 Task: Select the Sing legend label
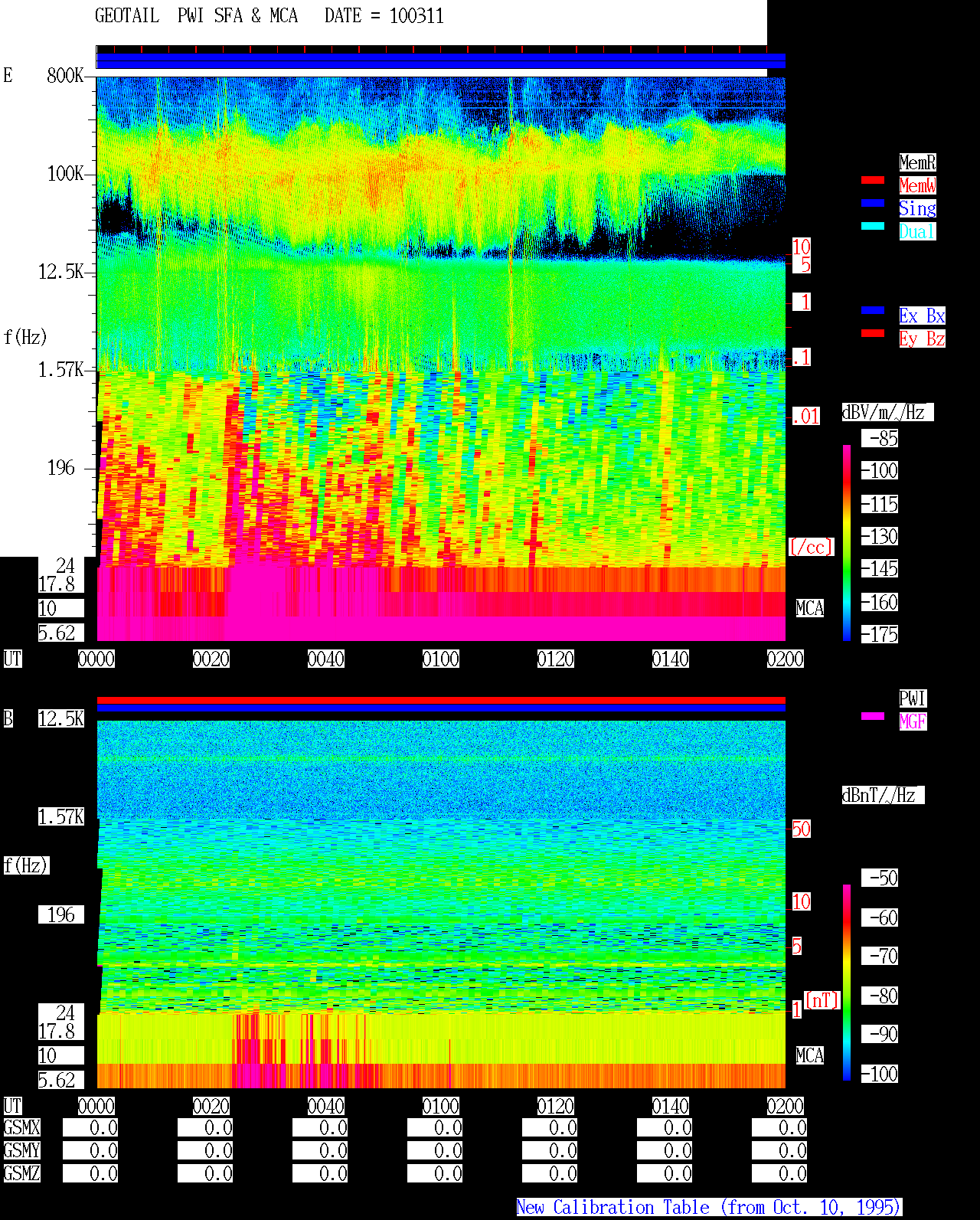(x=917, y=208)
